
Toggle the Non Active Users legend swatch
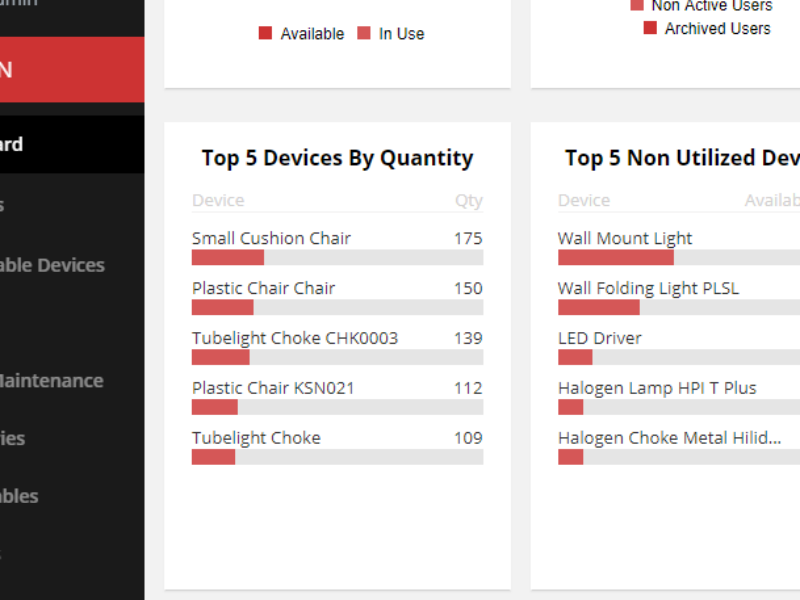(637, 5)
